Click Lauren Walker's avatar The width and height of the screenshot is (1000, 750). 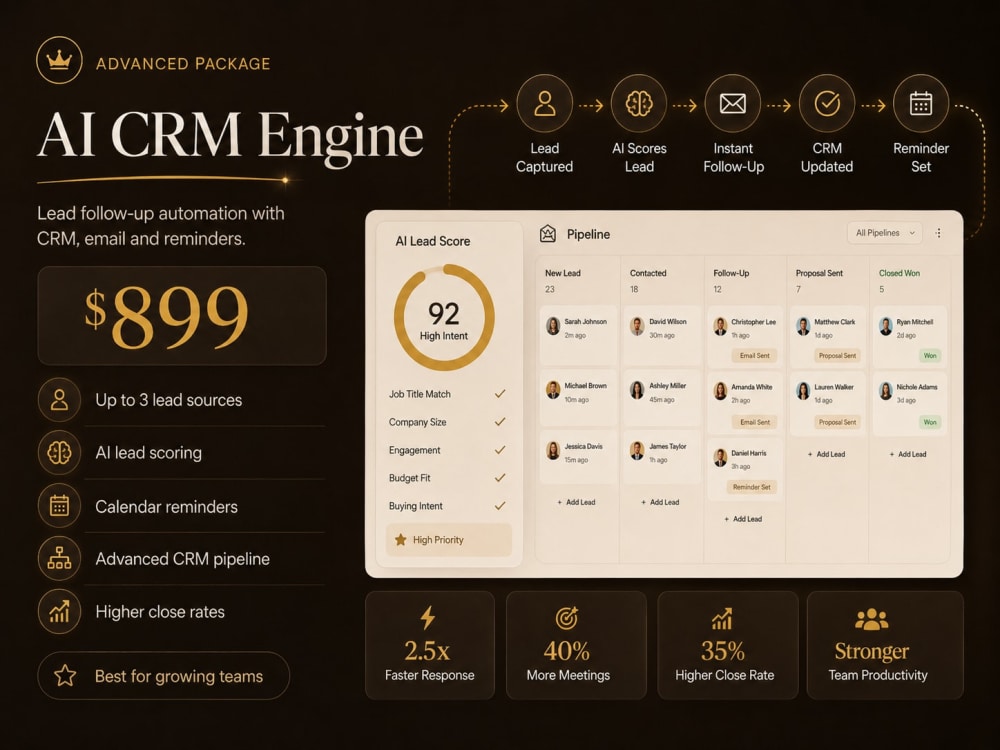click(x=803, y=391)
